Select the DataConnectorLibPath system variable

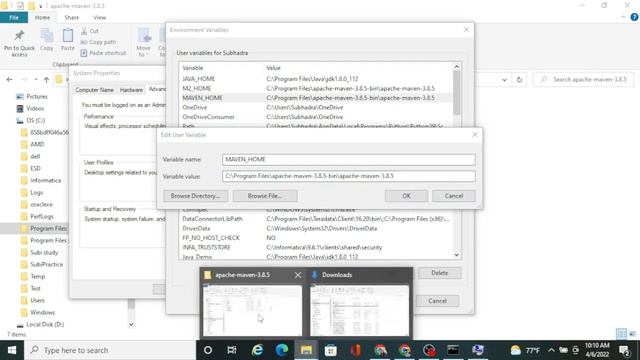316,219
